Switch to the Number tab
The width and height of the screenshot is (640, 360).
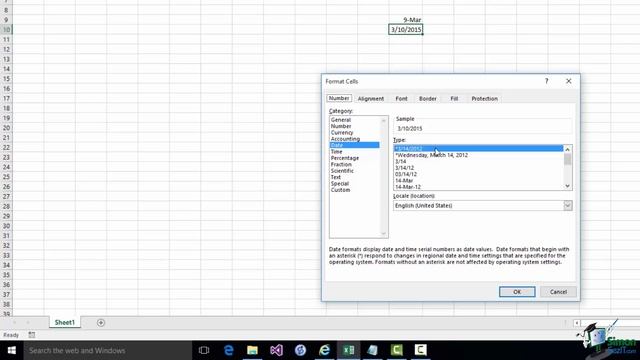point(339,98)
